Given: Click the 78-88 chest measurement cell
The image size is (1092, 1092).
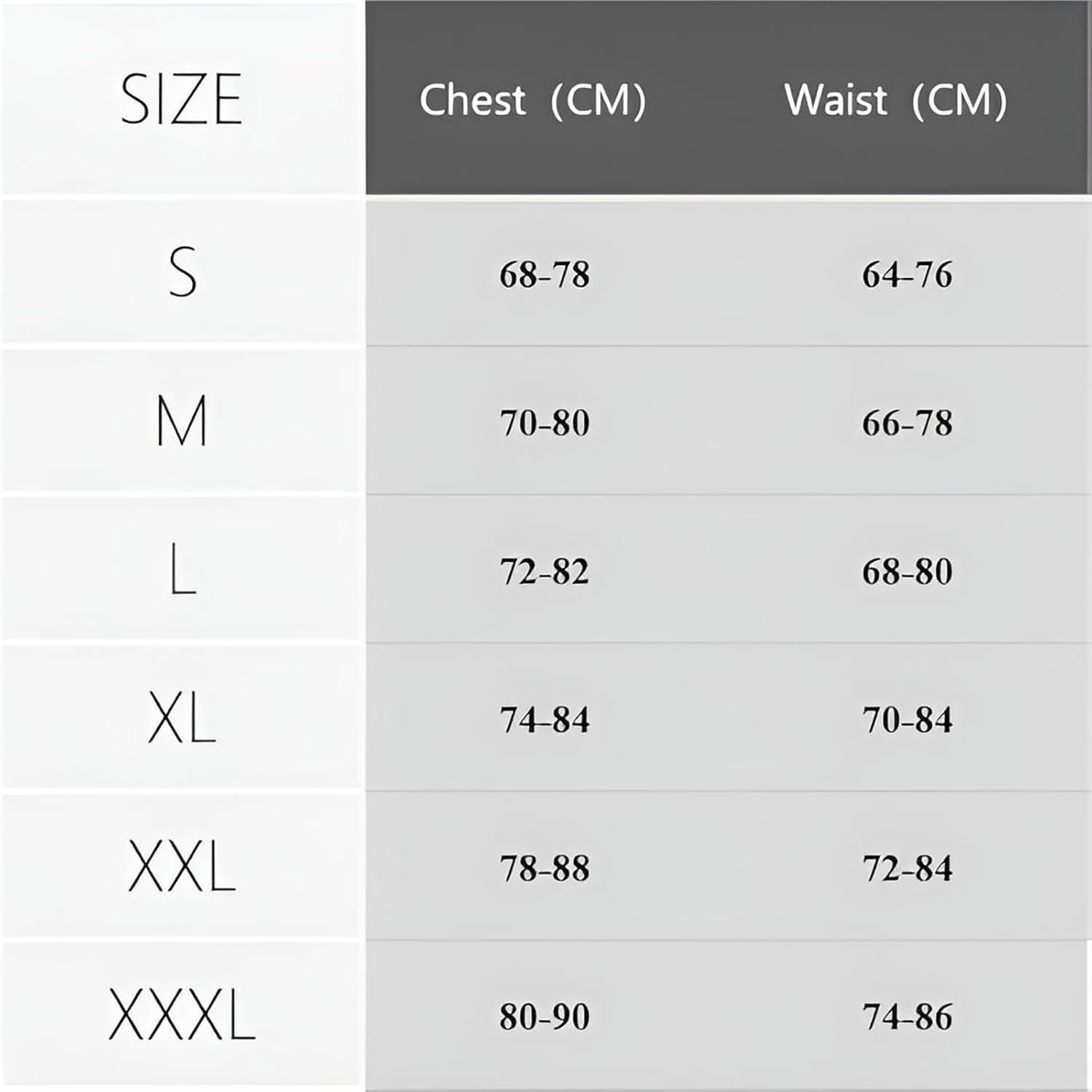Looking at the screenshot, I should click(545, 869).
